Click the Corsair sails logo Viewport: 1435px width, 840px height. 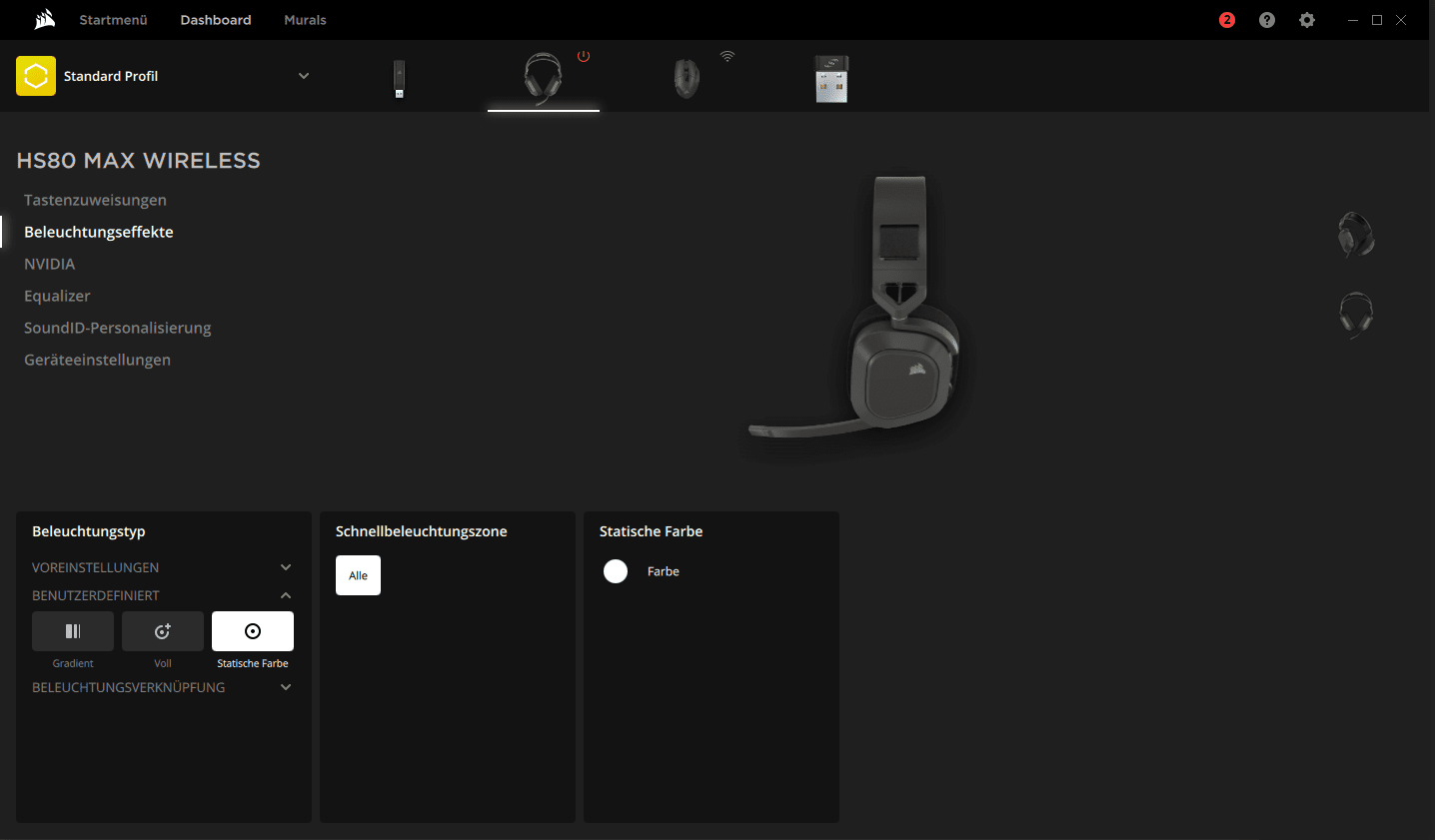tap(45, 20)
